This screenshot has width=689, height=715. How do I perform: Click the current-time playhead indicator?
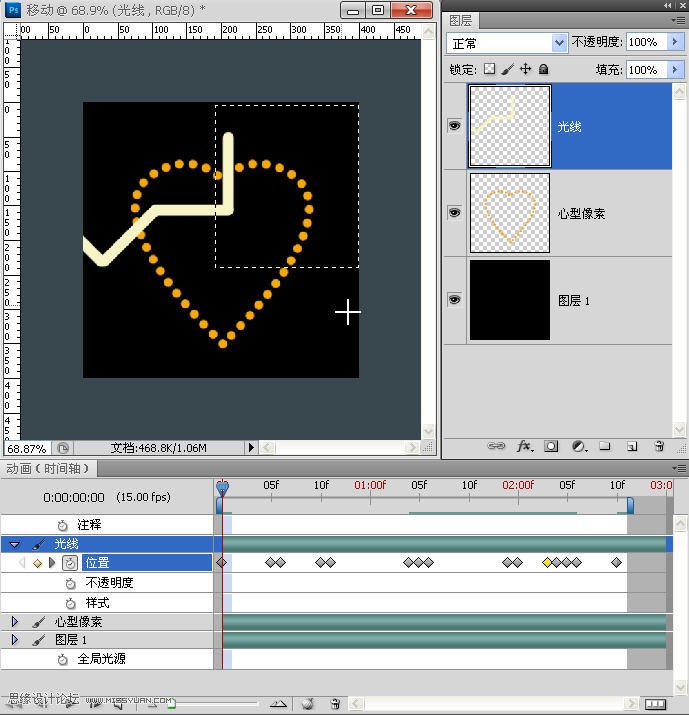tap(223, 488)
